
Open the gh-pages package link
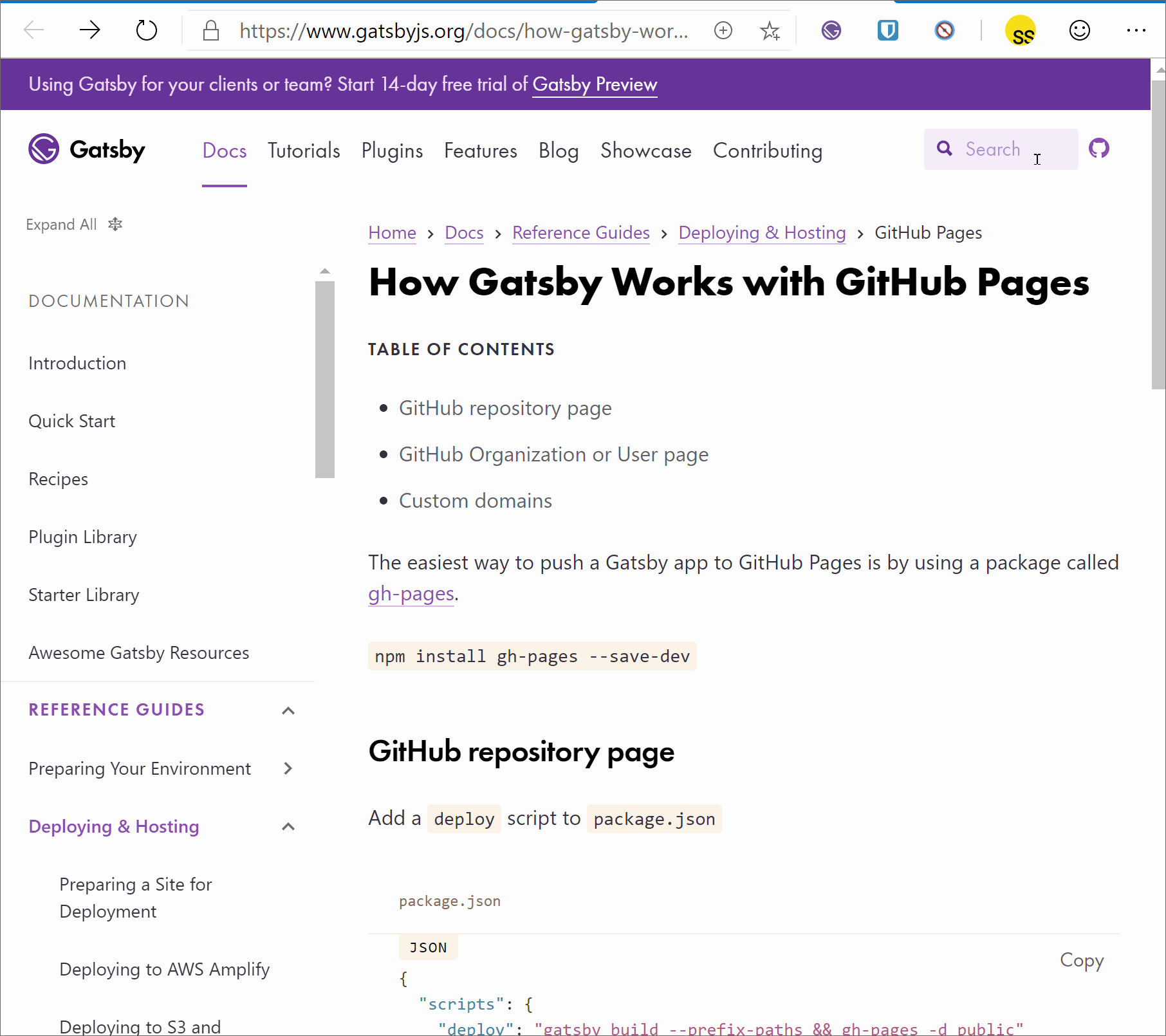coord(411,593)
